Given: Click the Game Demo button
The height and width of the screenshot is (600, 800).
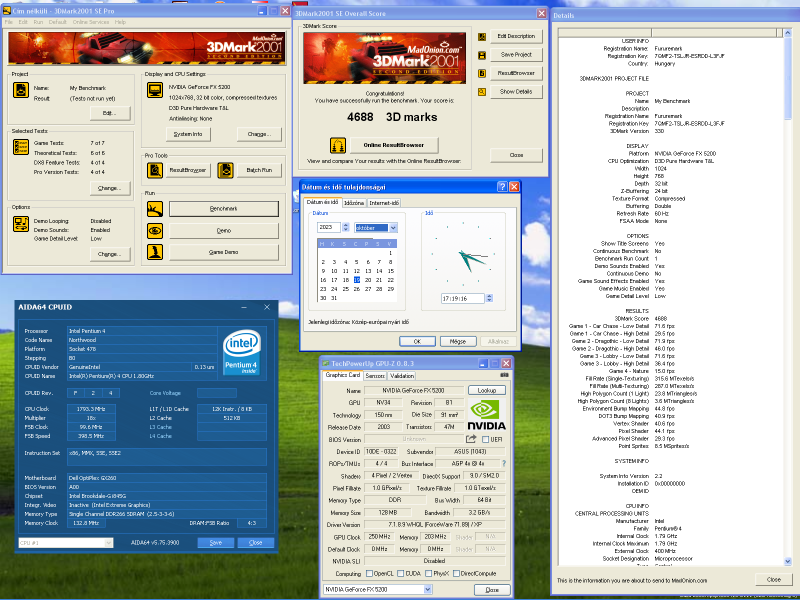Looking at the screenshot, I should coord(224,252).
